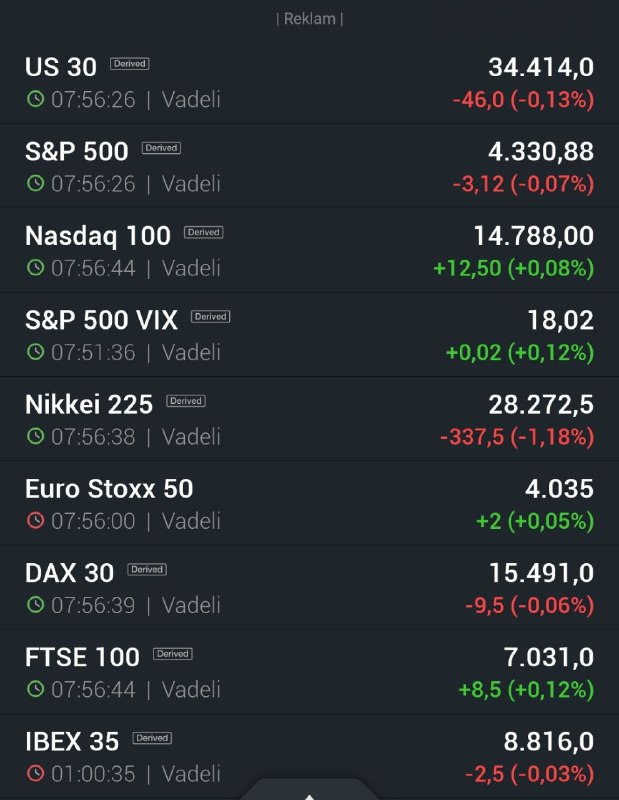Image resolution: width=619 pixels, height=800 pixels.
Task: Open the DAX 30 instrument name
Action: 69,573
